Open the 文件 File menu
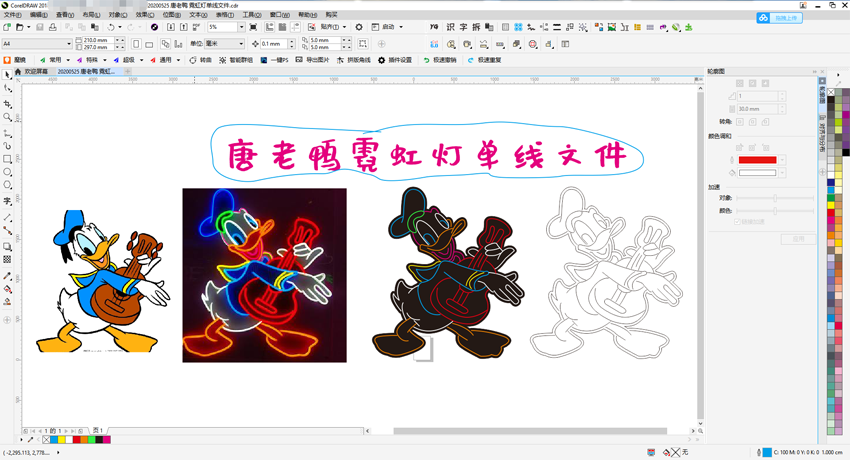Viewport: 850px width, 460px height. tap(12, 15)
